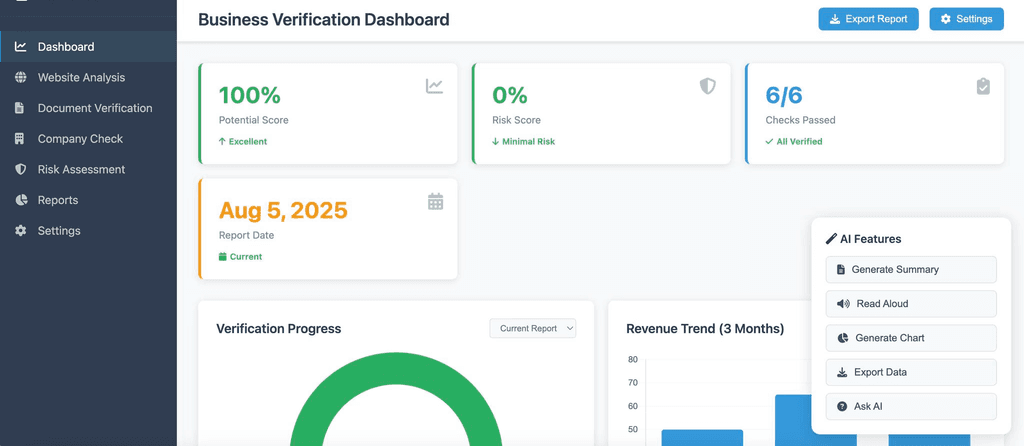Click the shield icon beside Risk Assessment
The image size is (1024, 446).
click(x=21, y=170)
